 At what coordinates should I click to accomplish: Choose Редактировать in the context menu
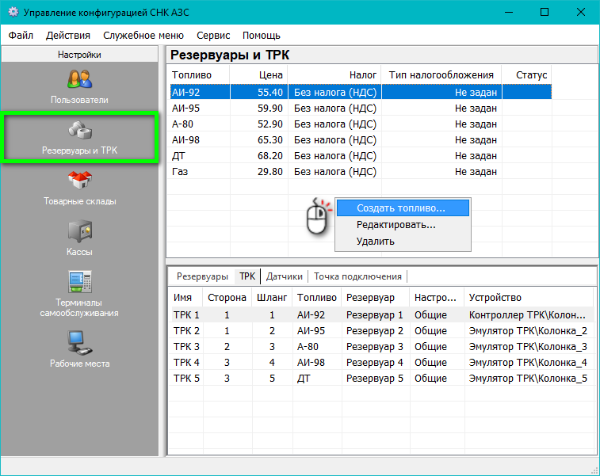pos(396,225)
